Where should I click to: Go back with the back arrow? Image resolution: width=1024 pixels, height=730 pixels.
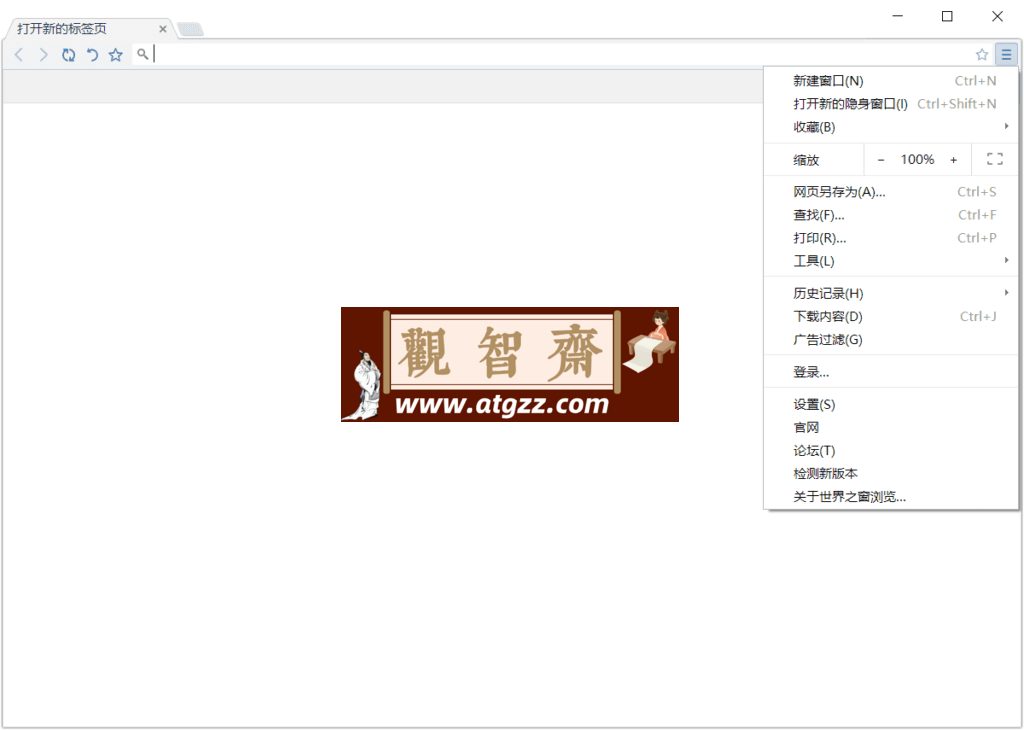[19, 55]
